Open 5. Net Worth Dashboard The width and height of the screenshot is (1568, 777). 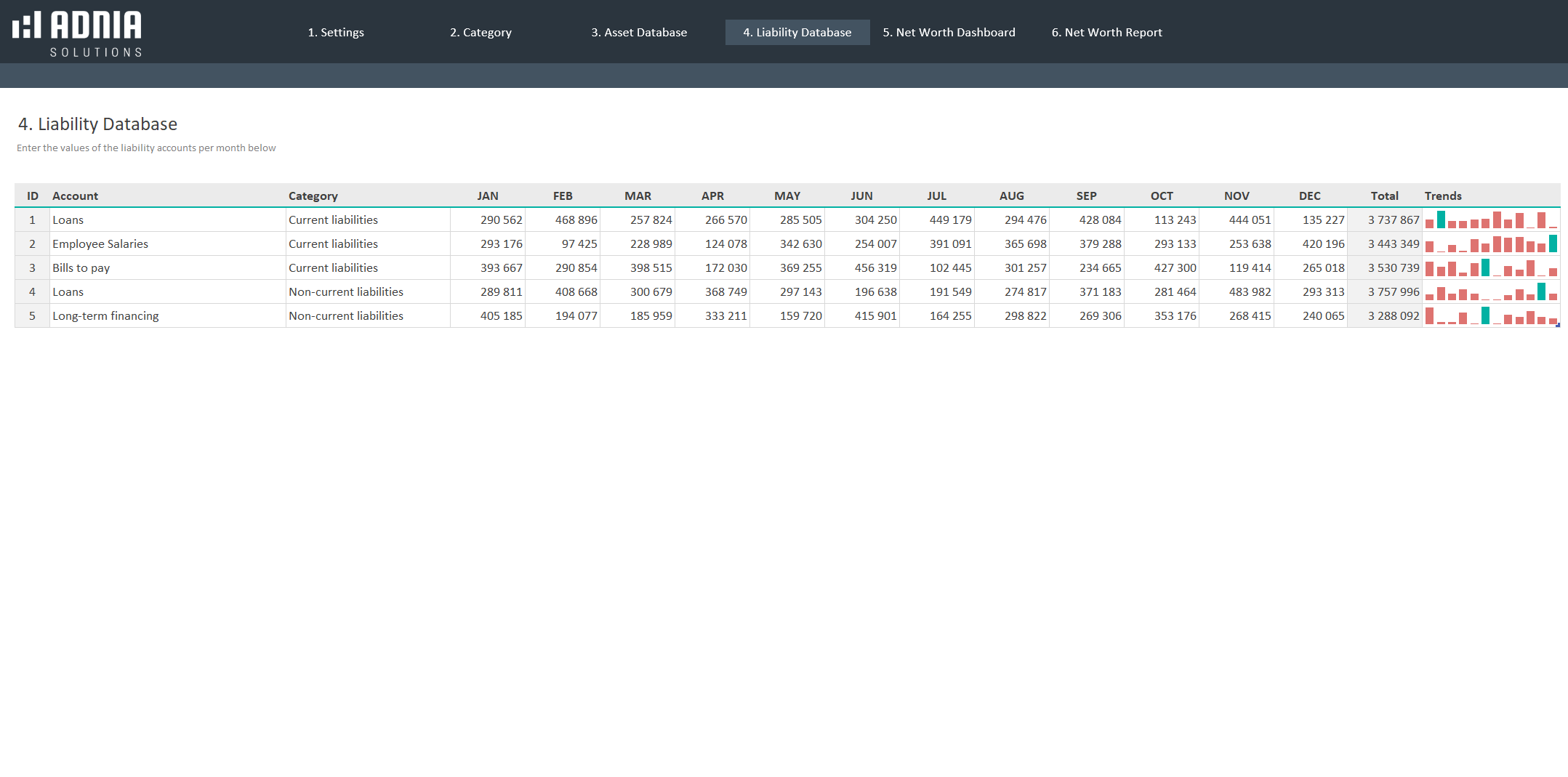(949, 33)
